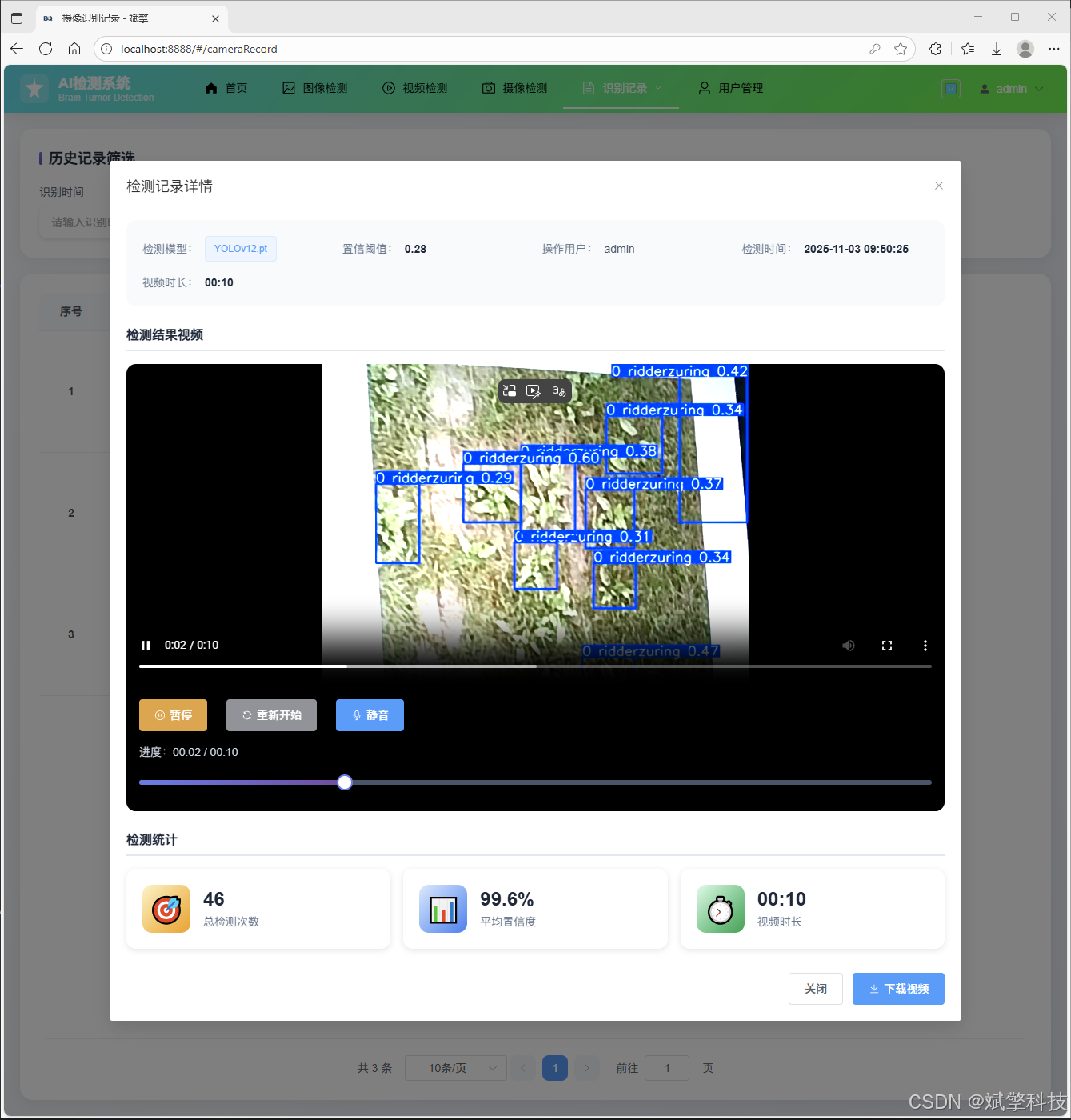
Task: Refresh the browser page
Action: point(46,49)
